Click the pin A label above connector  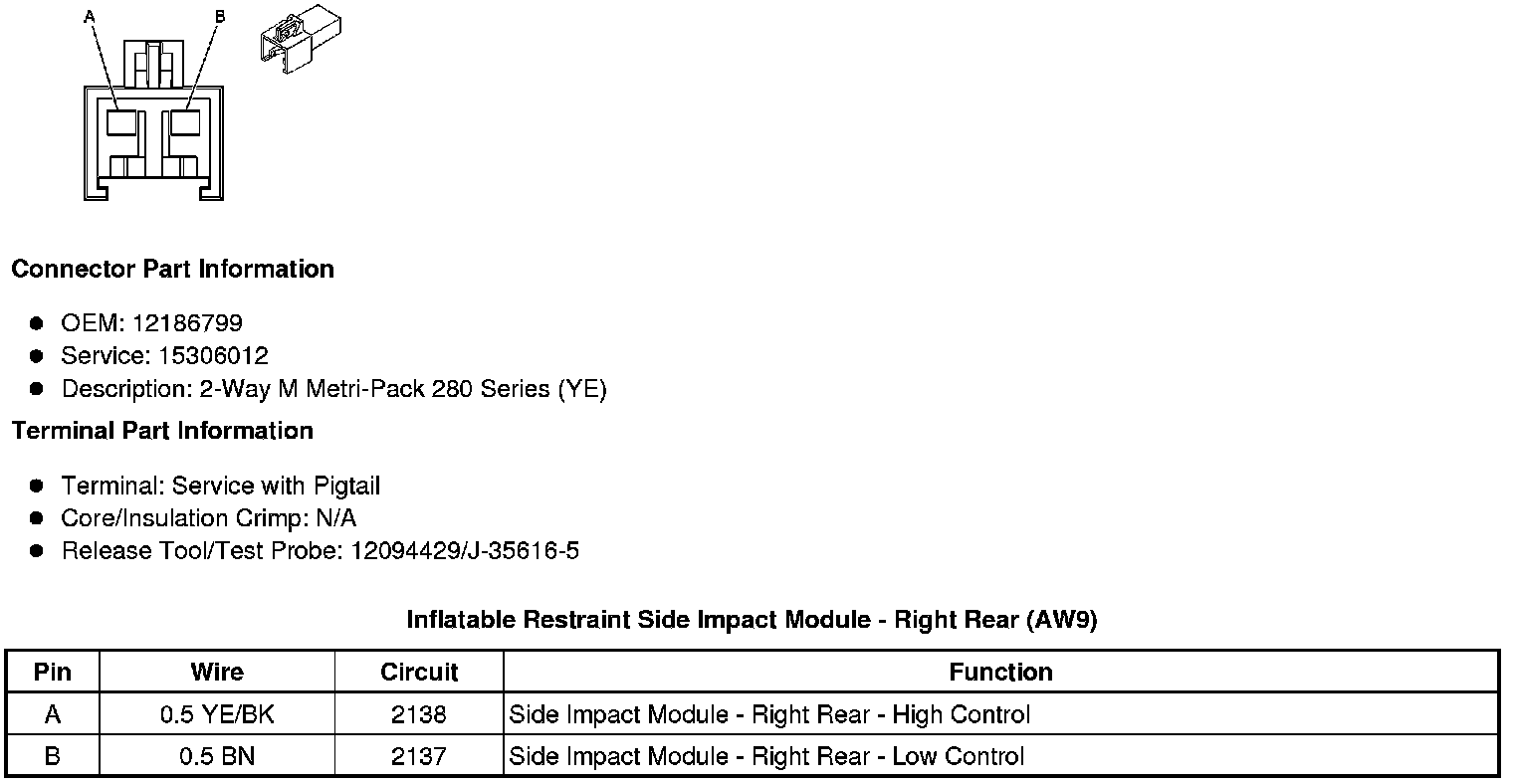coord(90,16)
